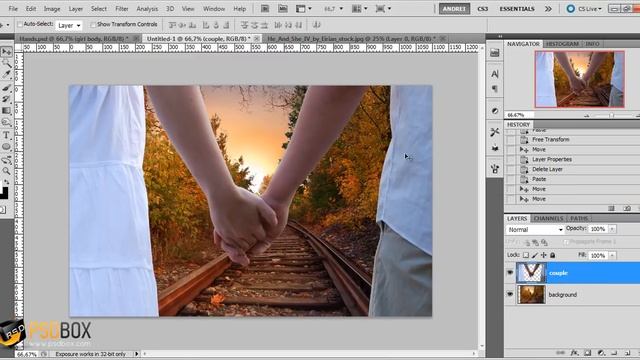Select Layer Properties history state
Viewport: 640px width, 360px height.
click(x=552, y=159)
